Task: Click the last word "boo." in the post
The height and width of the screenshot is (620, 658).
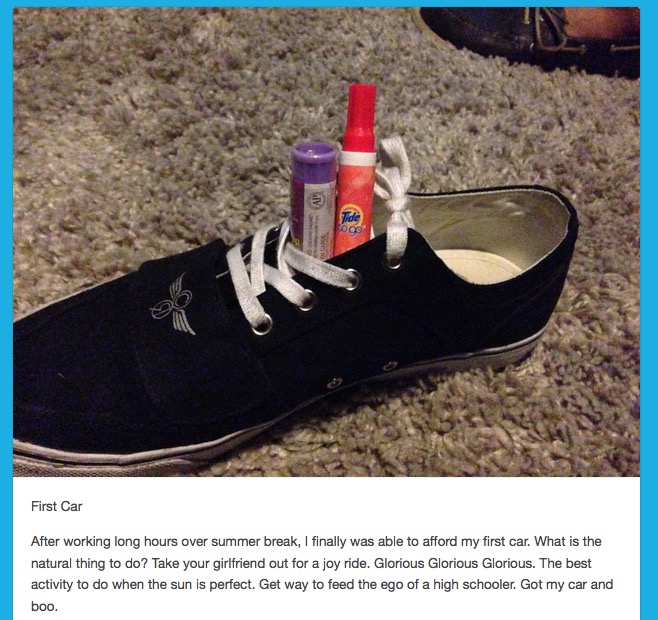Action: coord(44,606)
